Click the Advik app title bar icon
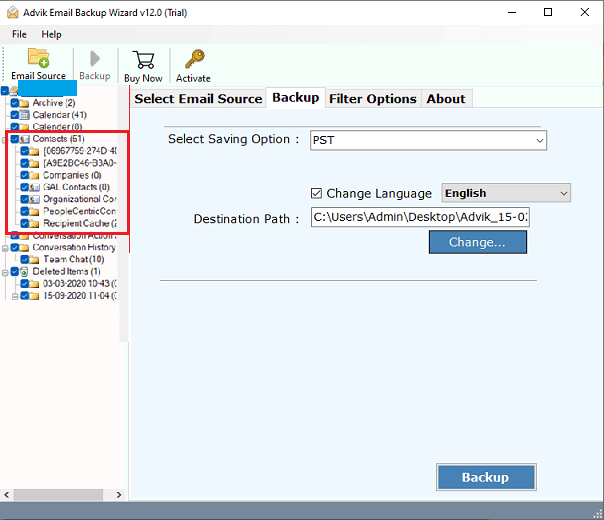The image size is (604, 520). tap(12, 12)
